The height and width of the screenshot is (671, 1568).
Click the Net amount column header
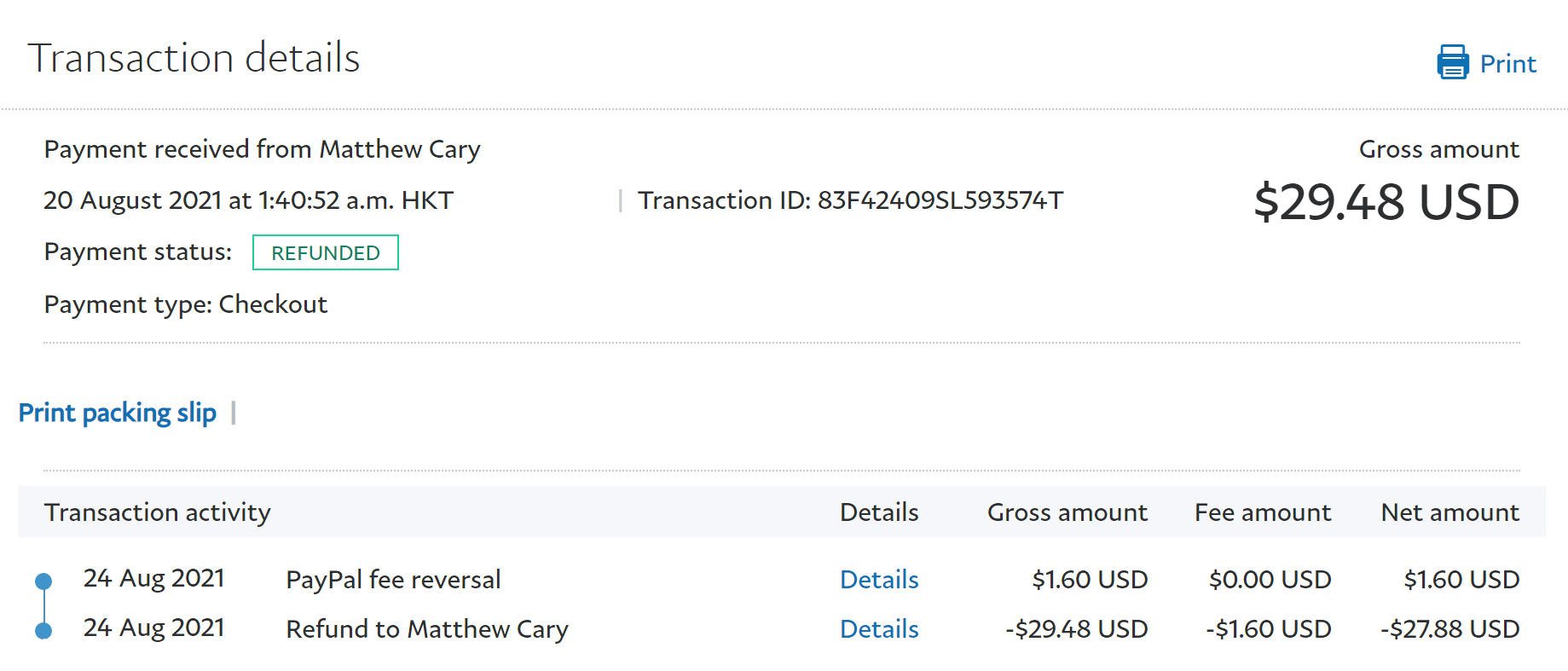click(x=1449, y=512)
